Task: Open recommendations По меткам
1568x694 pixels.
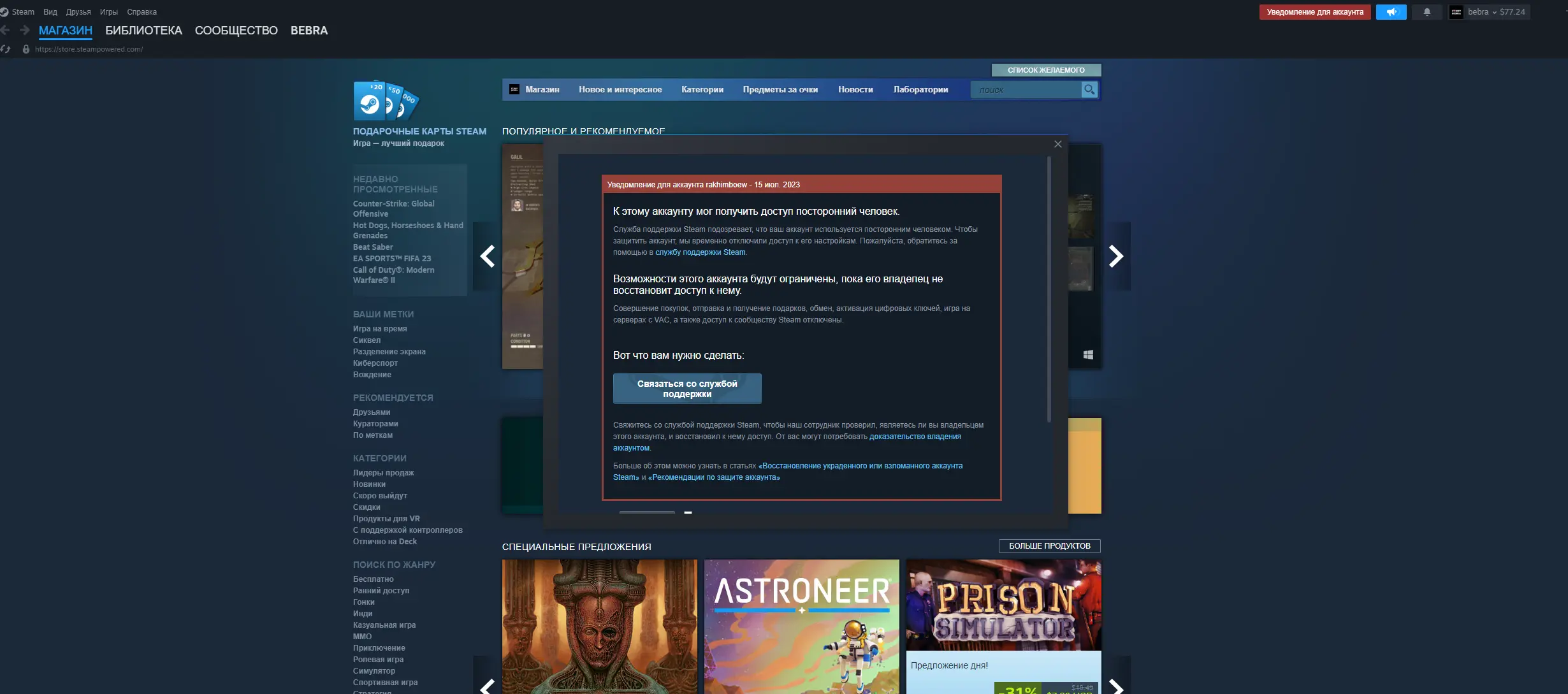Action: click(373, 435)
